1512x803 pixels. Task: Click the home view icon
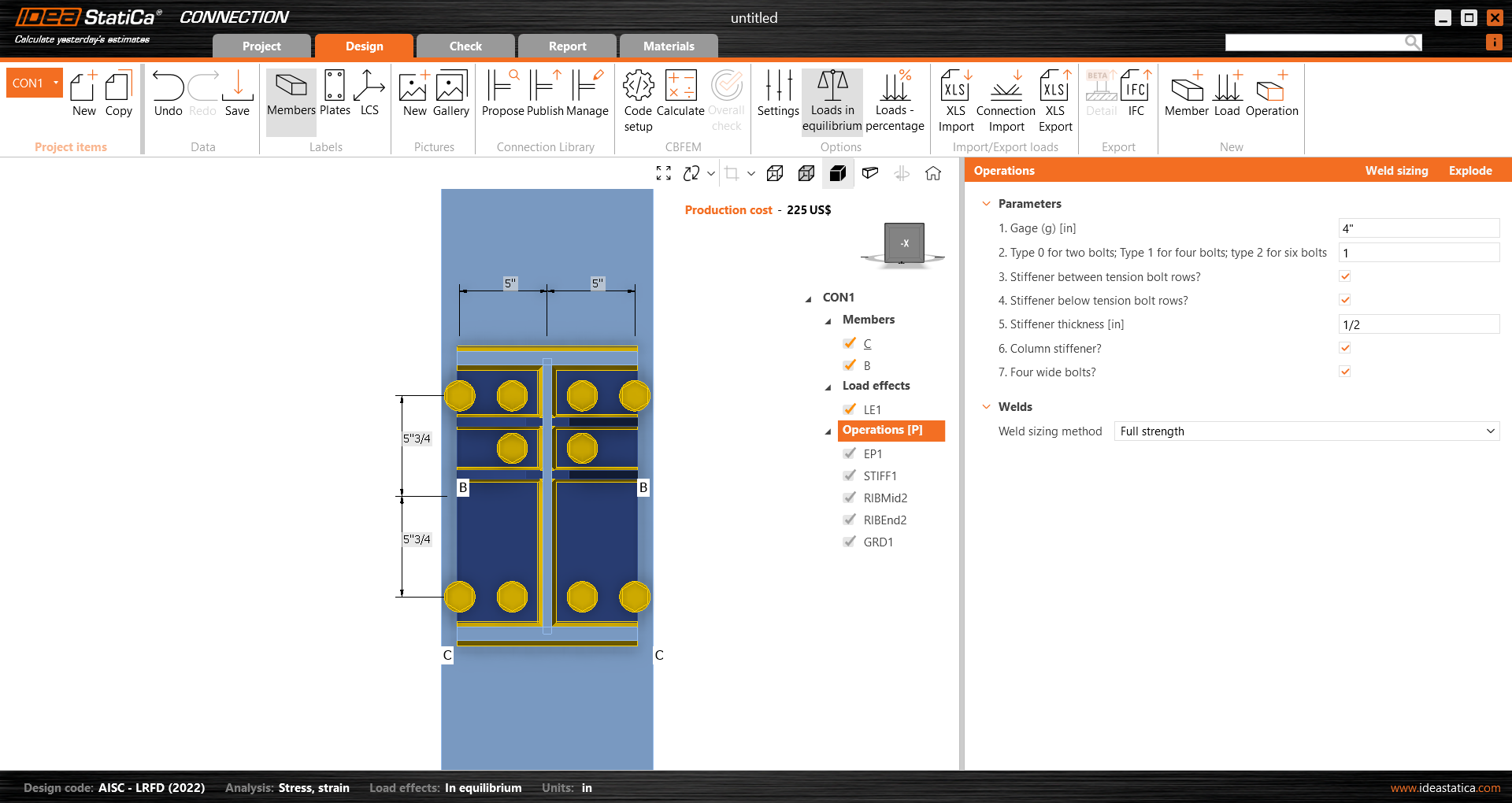pyautogui.click(x=933, y=173)
